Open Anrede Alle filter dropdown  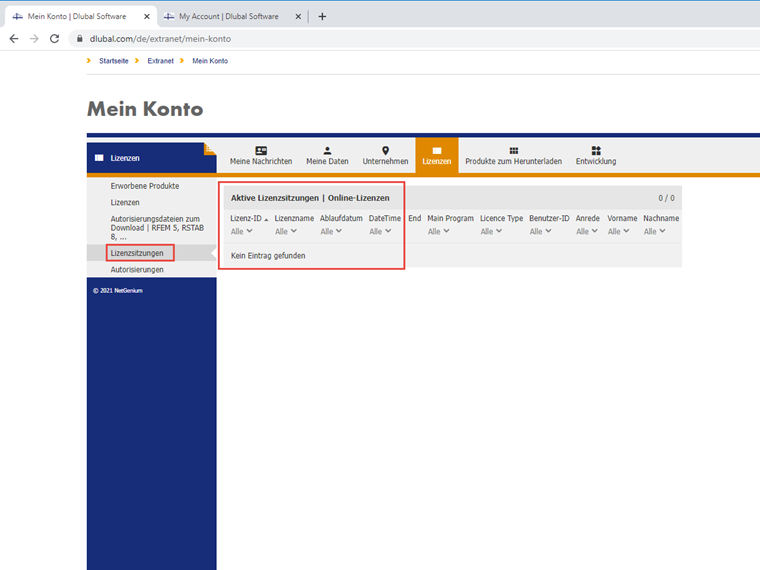[x=587, y=232]
